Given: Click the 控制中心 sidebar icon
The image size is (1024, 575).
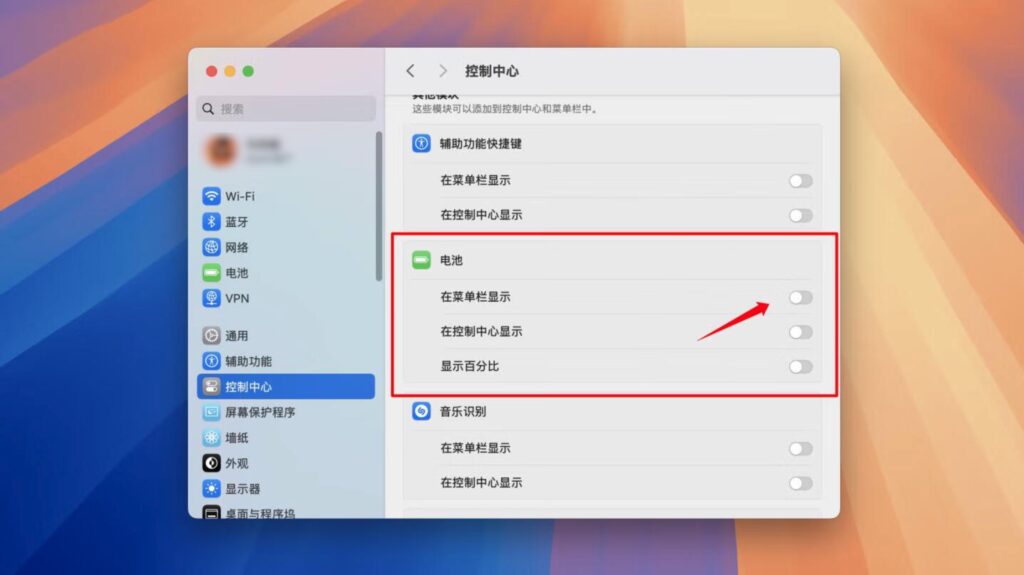Looking at the screenshot, I should (211, 386).
